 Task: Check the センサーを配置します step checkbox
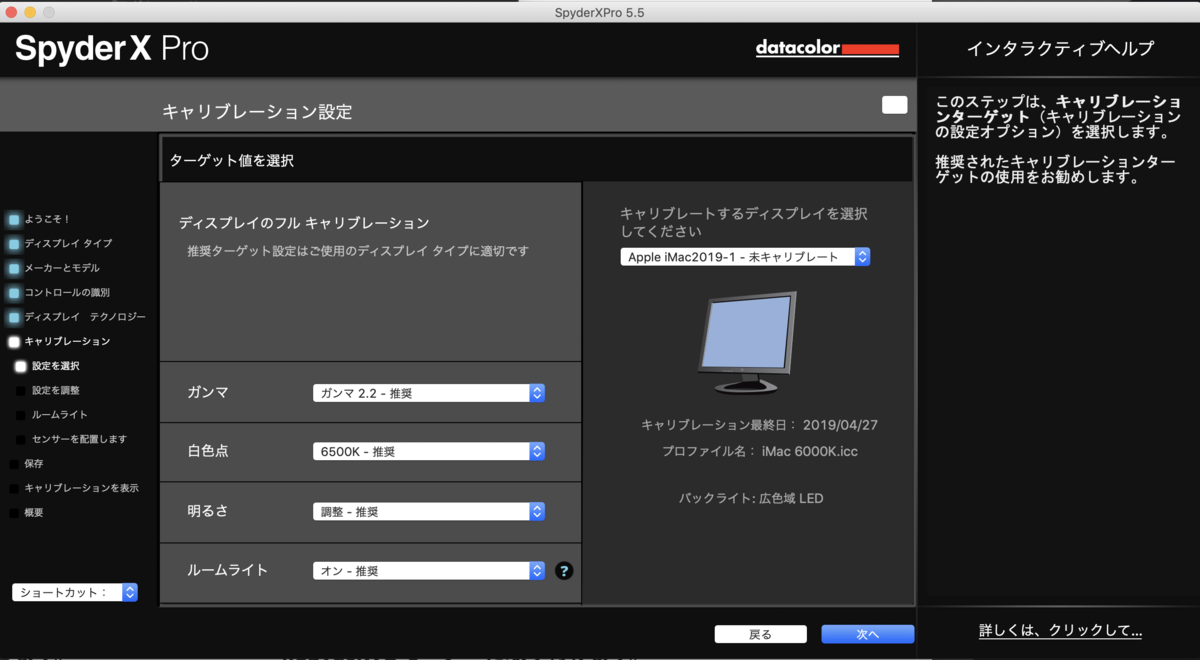20,438
